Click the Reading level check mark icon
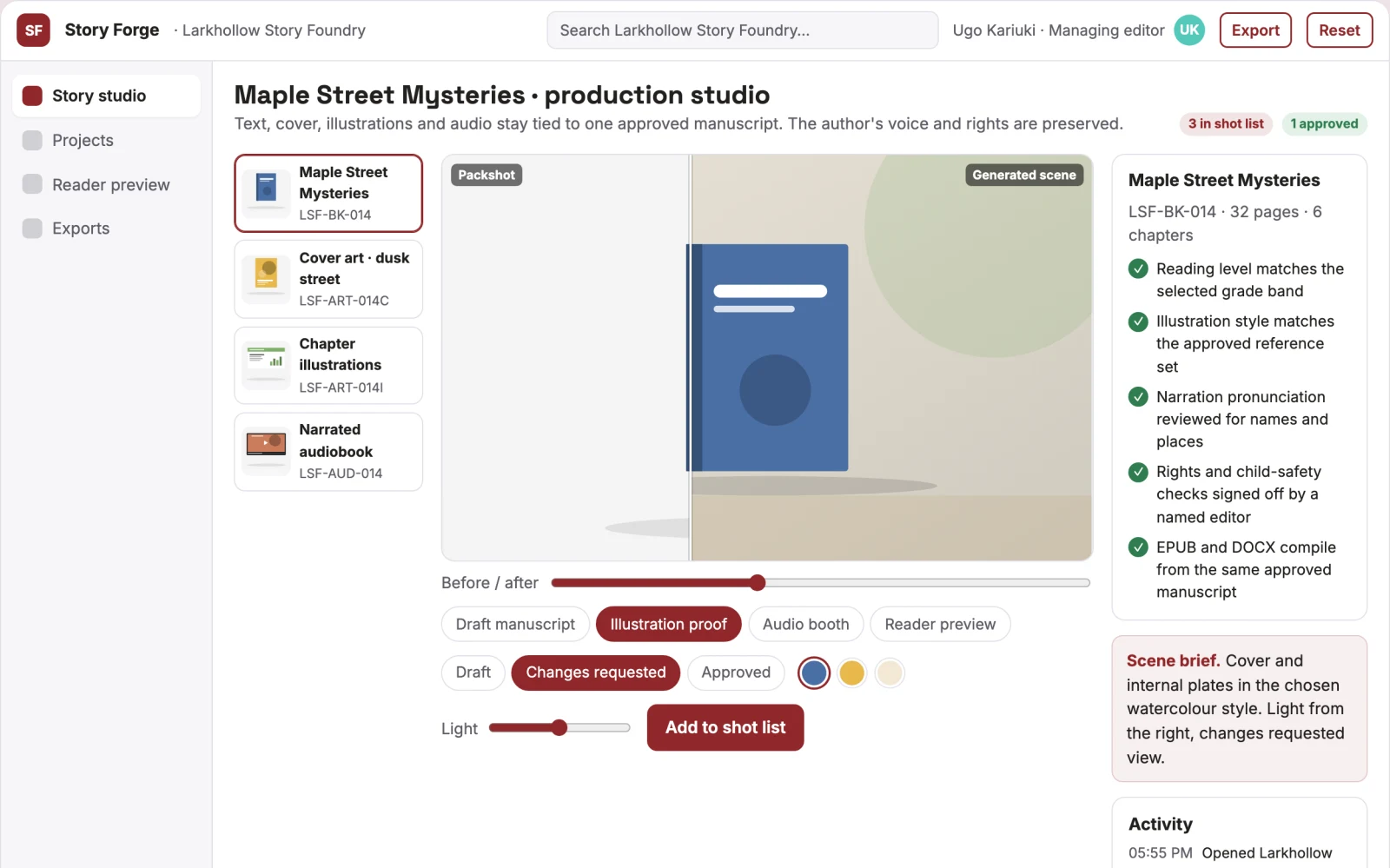The image size is (1390, 868). click(1138, 268)
